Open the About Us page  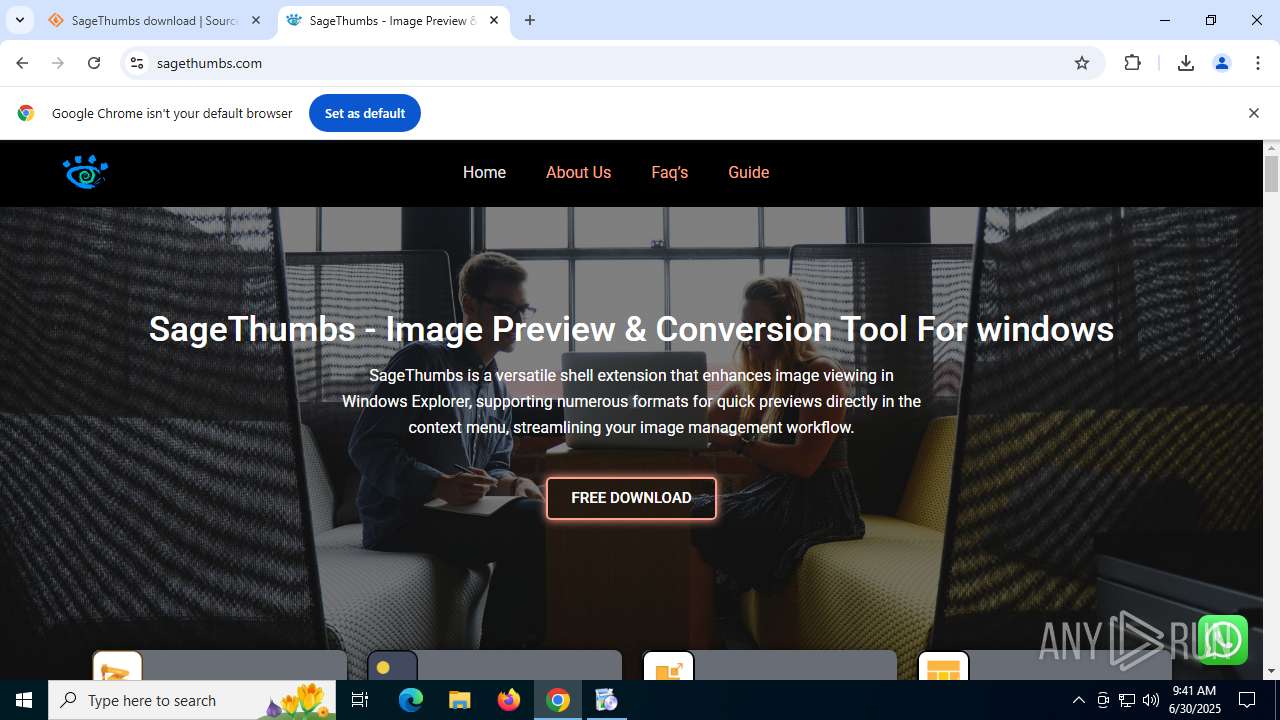pos(578,172)
